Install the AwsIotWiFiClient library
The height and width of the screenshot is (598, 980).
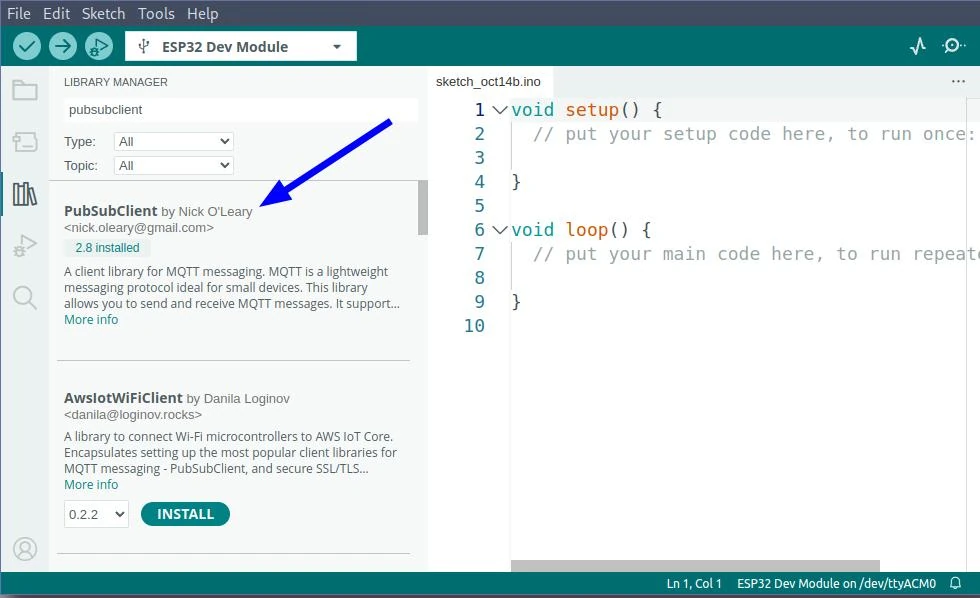185,514
